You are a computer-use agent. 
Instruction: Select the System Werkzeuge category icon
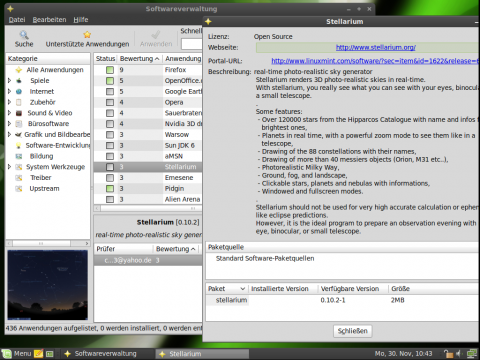19,167
